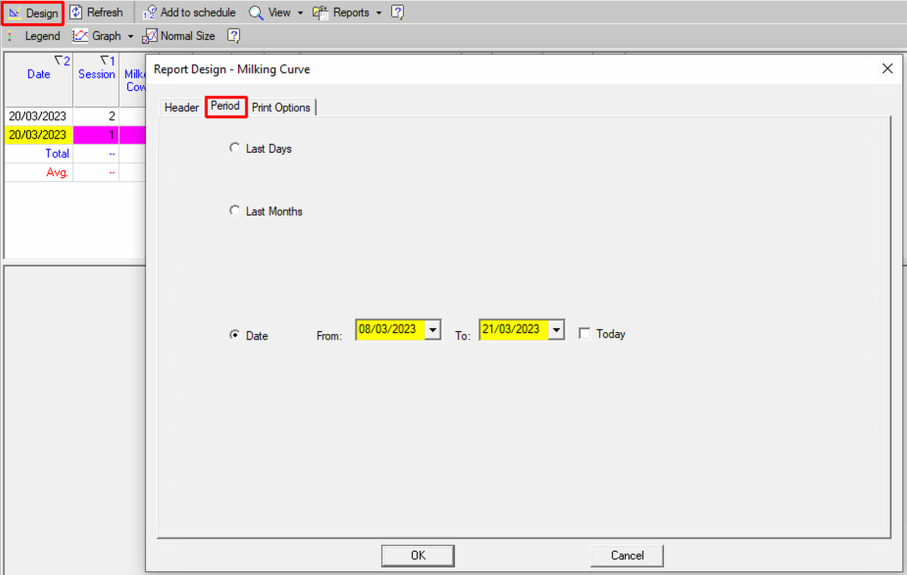Show the Legend

pyautogui.click(x=42, y=36)
